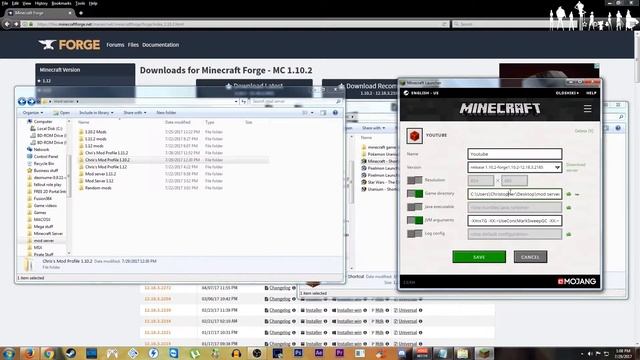Screen dimensions: 640x360
Task: Toggle the JVM arguments switch
Action: pos(415,220)
